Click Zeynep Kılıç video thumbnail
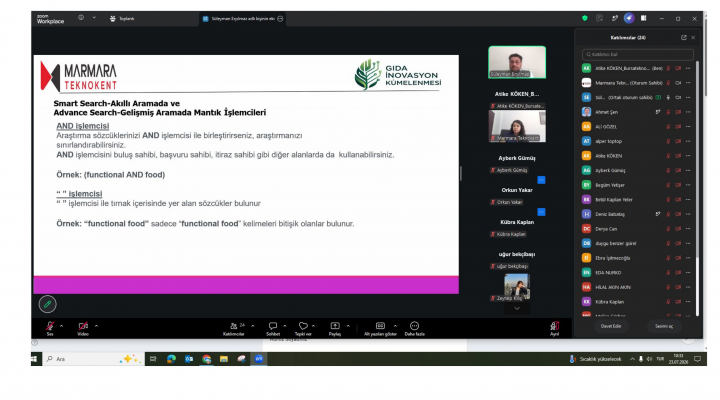Viewport: 720px width, 400px height. click(x=517, y=287)
